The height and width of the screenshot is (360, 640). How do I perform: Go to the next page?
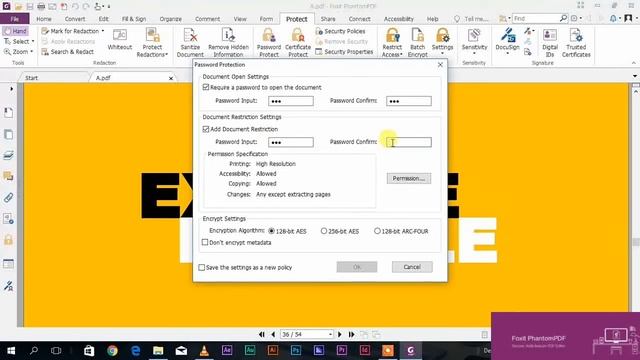(x=340, y=334)
